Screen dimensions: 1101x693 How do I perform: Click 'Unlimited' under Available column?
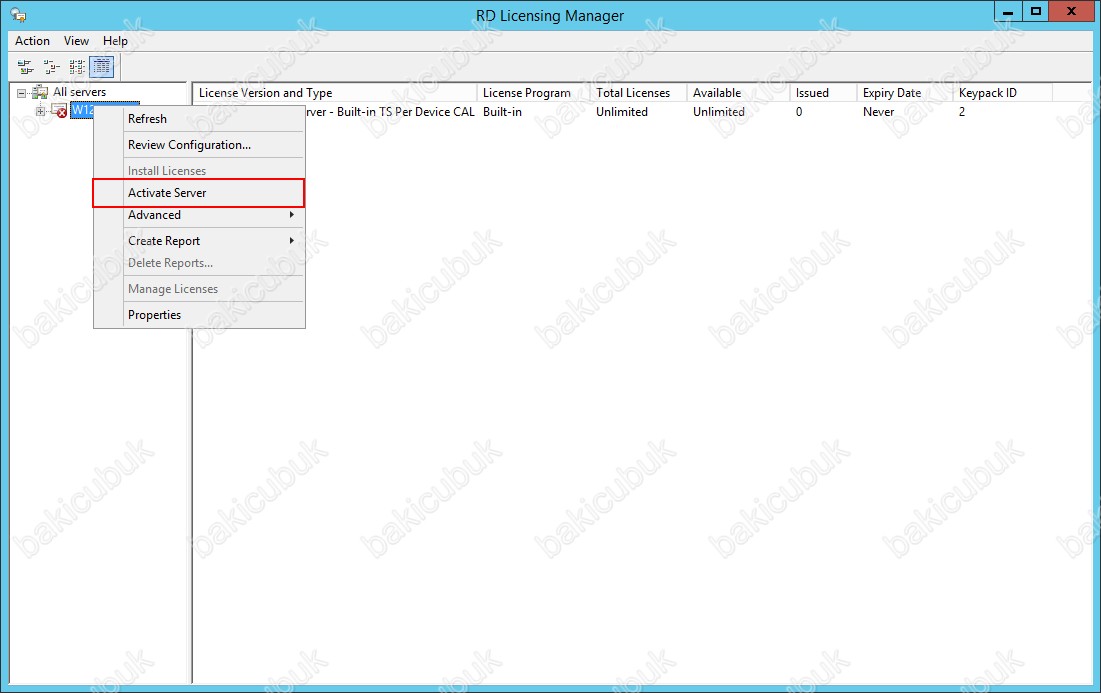pyautogui.click(x=718, y=112)
